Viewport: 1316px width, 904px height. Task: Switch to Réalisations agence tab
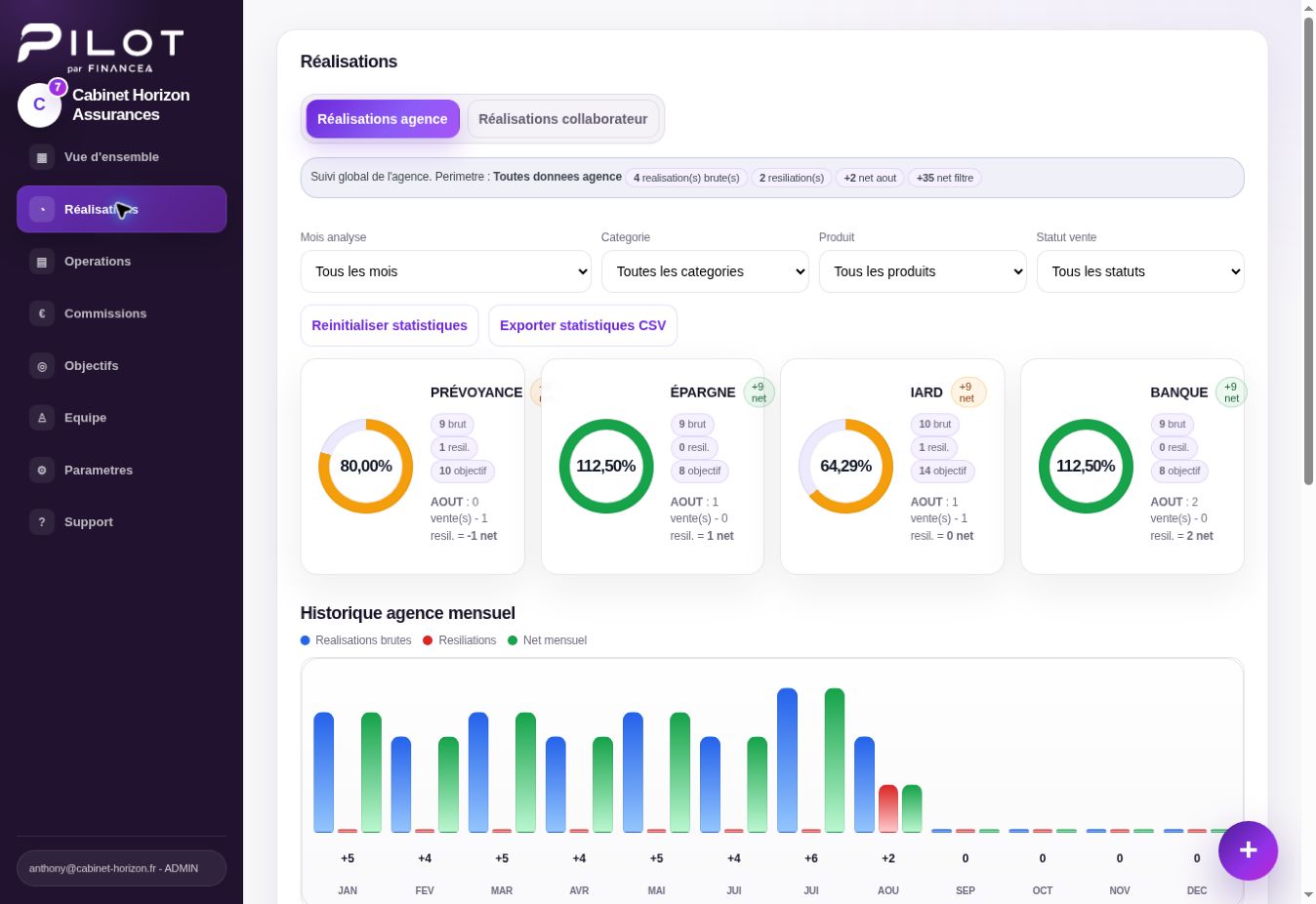pyautogui.click(x=383, y=119)
